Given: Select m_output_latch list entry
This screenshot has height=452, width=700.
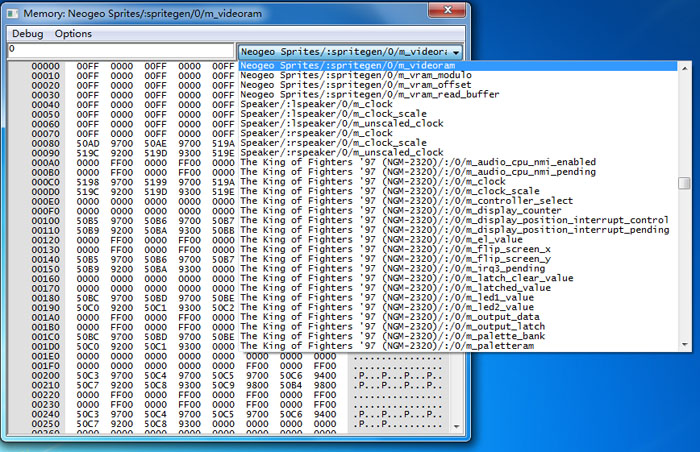Looking at the screenshot, I should point(458,327).
